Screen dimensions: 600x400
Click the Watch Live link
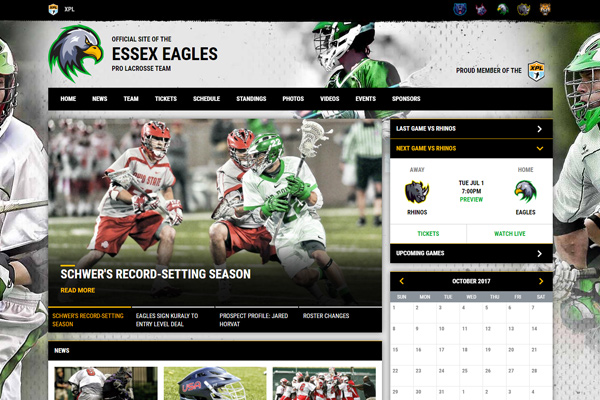click(511, 233)
